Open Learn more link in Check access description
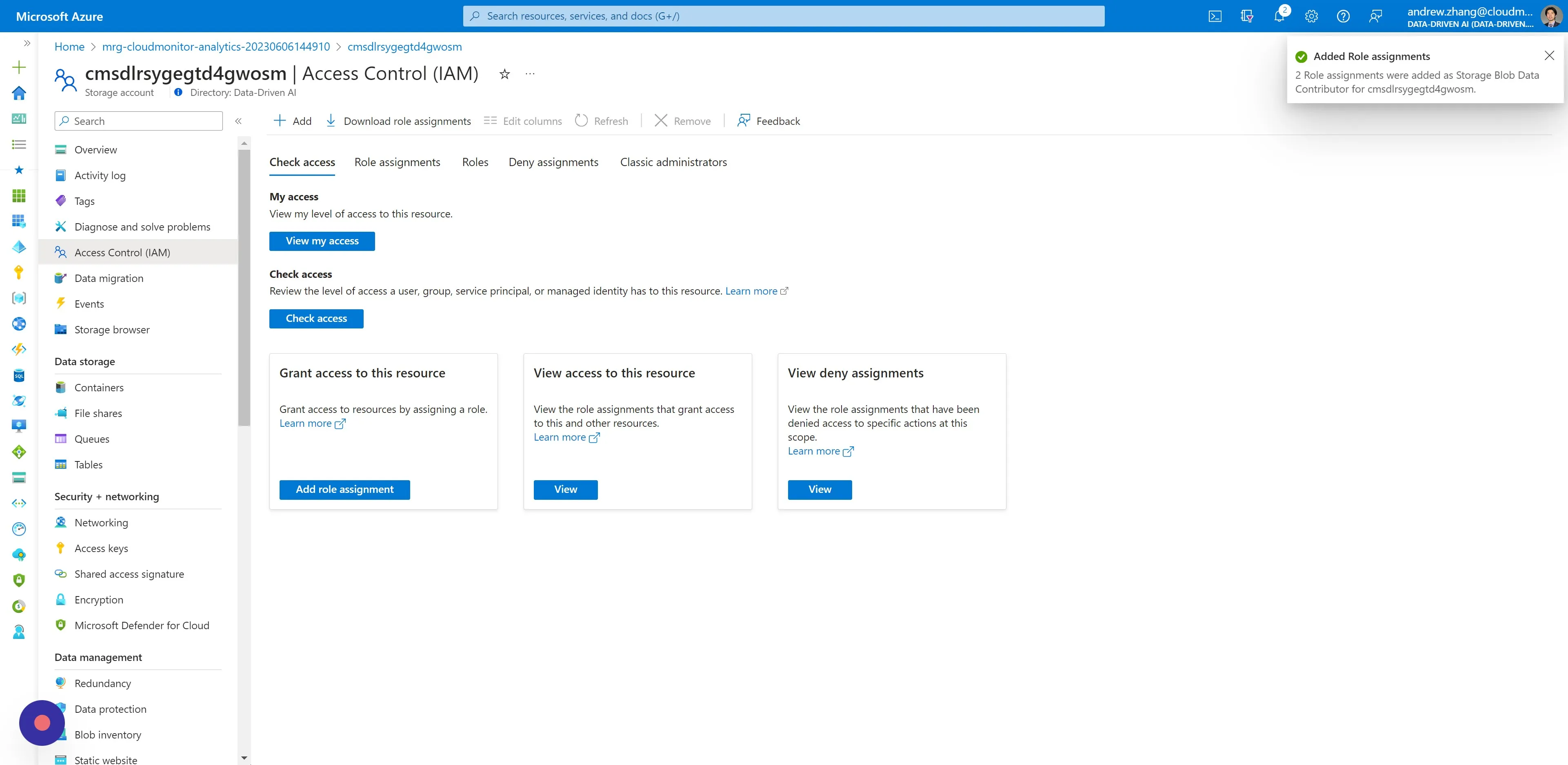This screenshot has width=1568, height=765. click(756, 291)
